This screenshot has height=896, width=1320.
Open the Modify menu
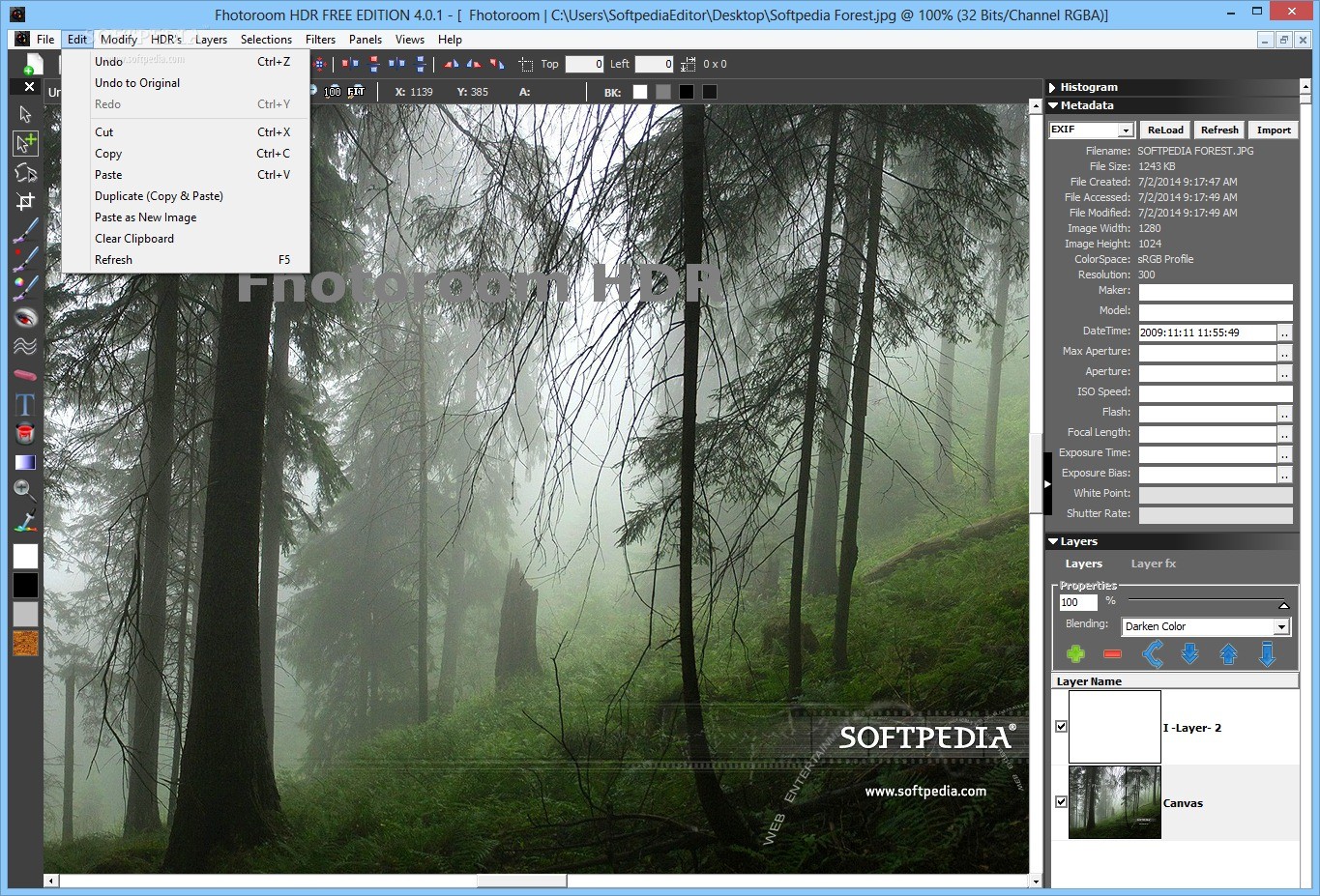pyautogui.click(x=119, y=40)
